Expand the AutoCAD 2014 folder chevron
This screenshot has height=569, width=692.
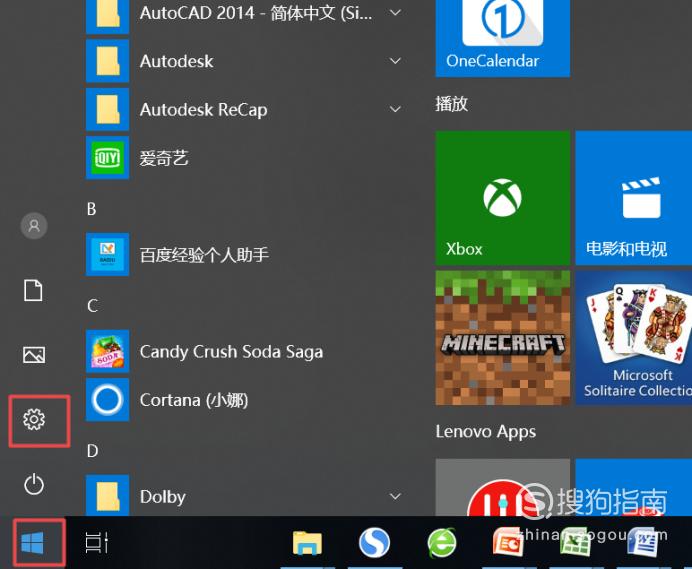click(395, 13)
